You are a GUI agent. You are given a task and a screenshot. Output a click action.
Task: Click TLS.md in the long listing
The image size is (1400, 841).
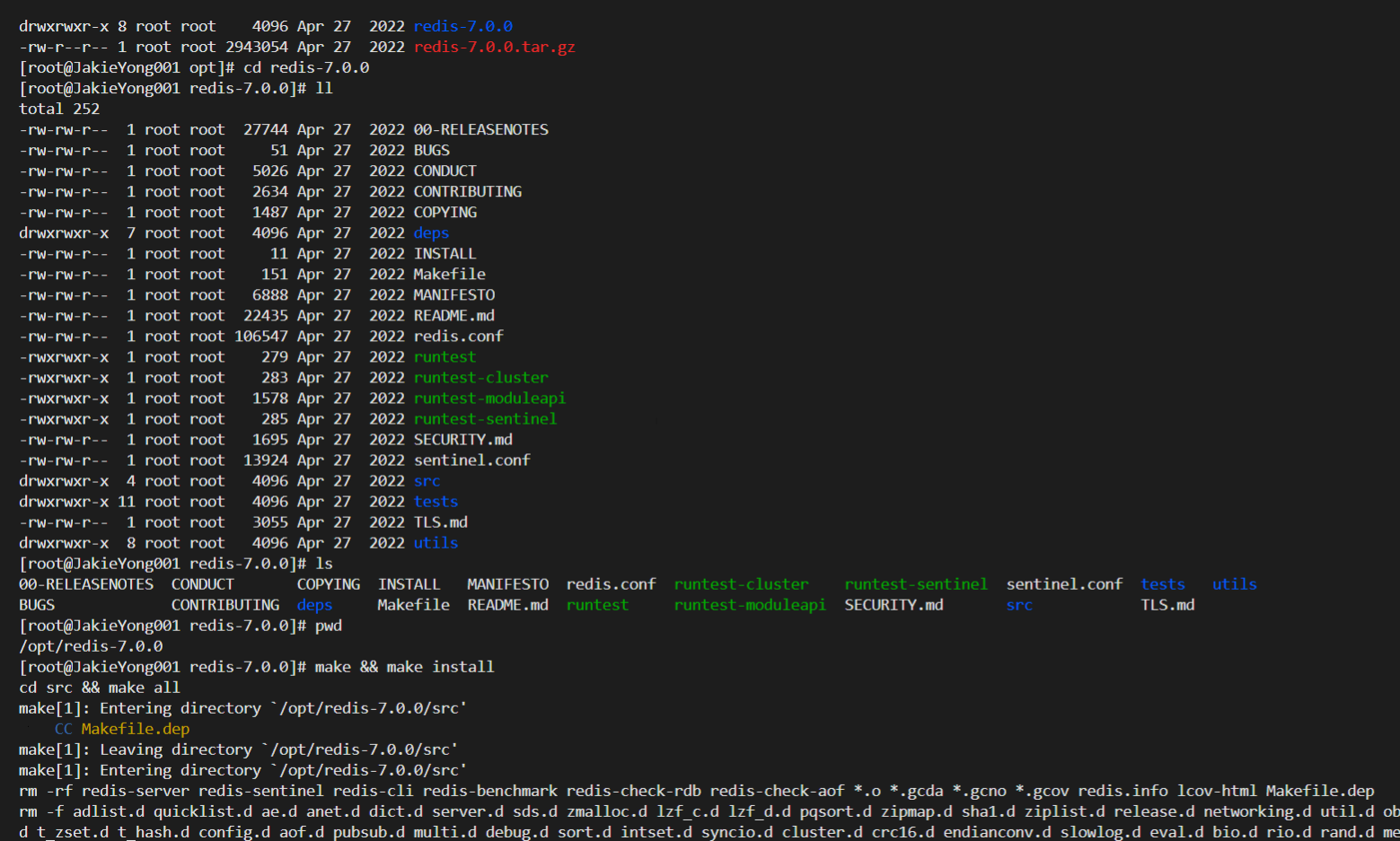tap(440, 521)
